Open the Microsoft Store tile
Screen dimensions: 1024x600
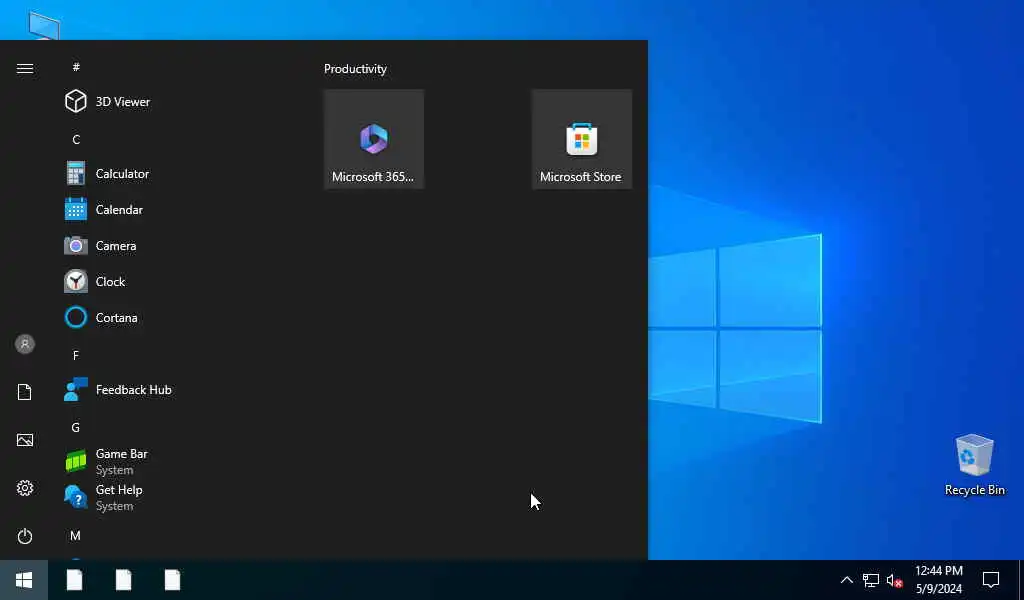pos(581,139)
